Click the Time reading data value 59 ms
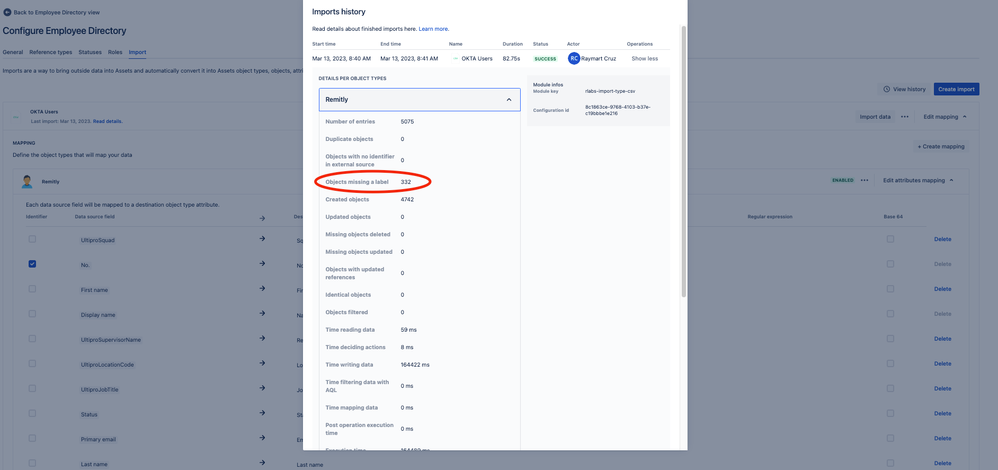Viewport: 998px width, 470px height. click(x=409, y=330)
